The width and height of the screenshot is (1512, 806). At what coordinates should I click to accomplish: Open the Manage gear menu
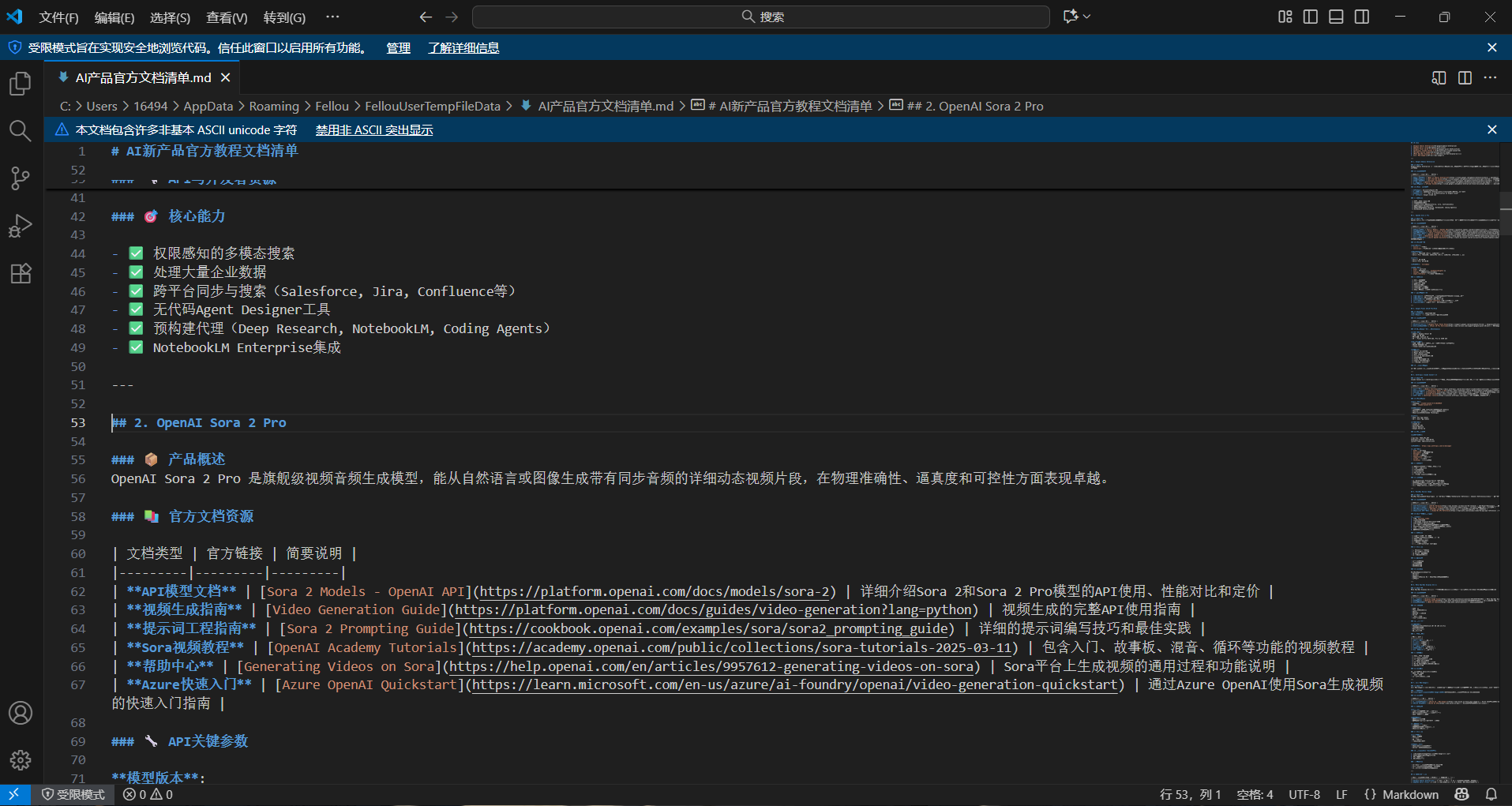[21, 760]
